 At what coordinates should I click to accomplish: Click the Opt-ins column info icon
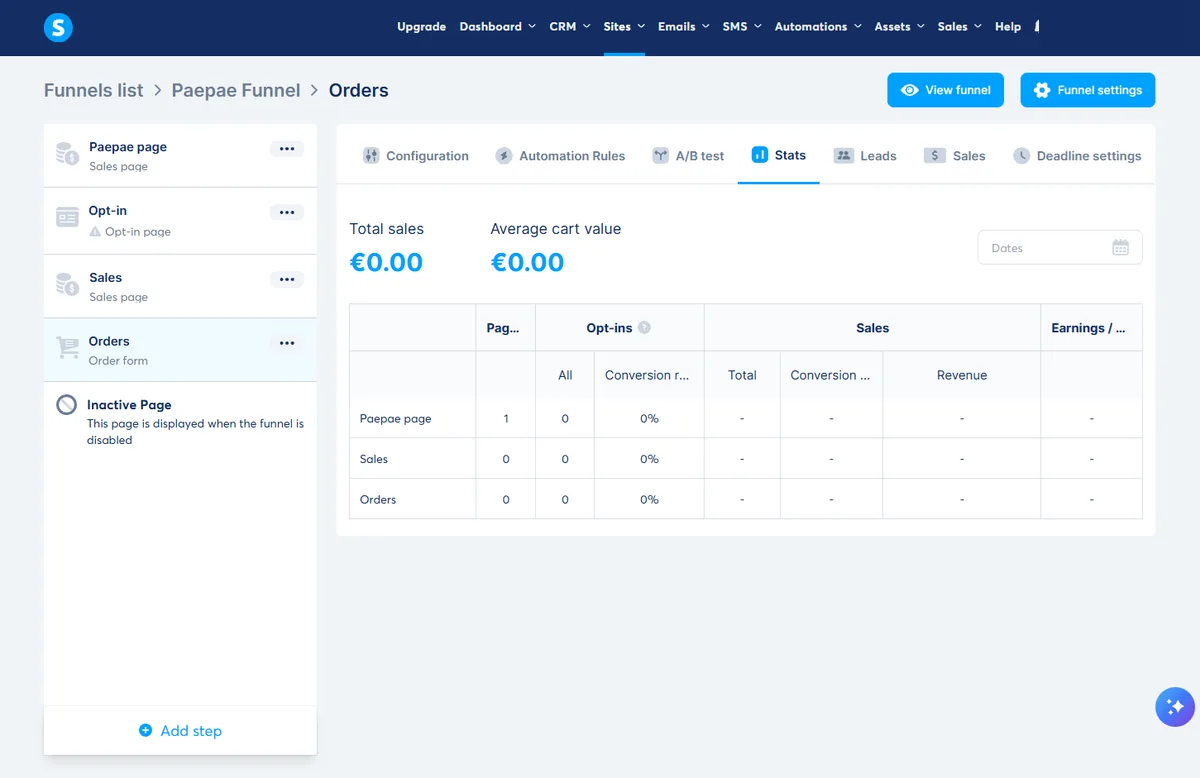point(645,327)
